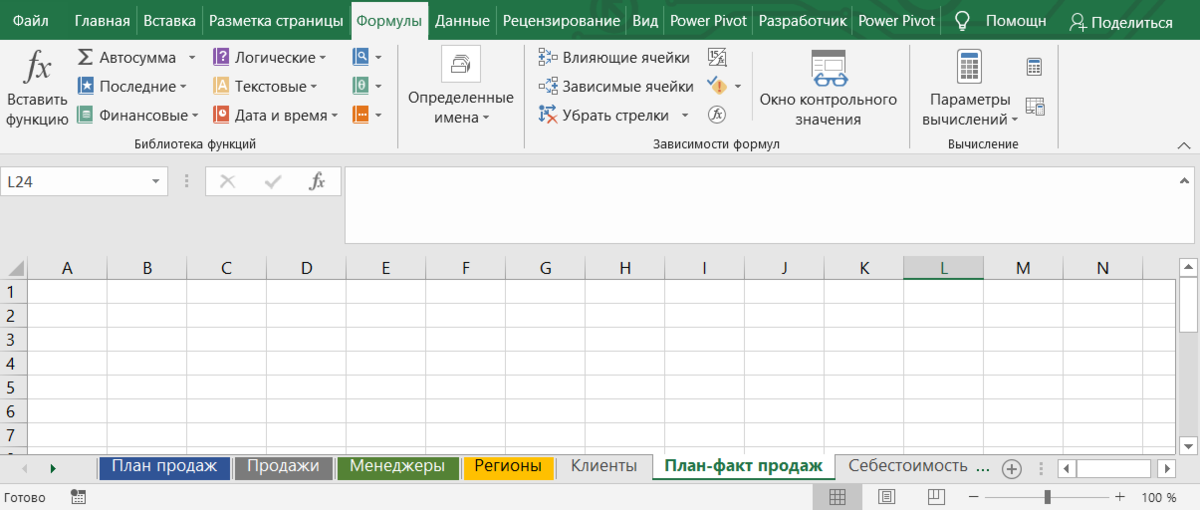
Task: Open the Логические functions library
Action: click(270, 58)
